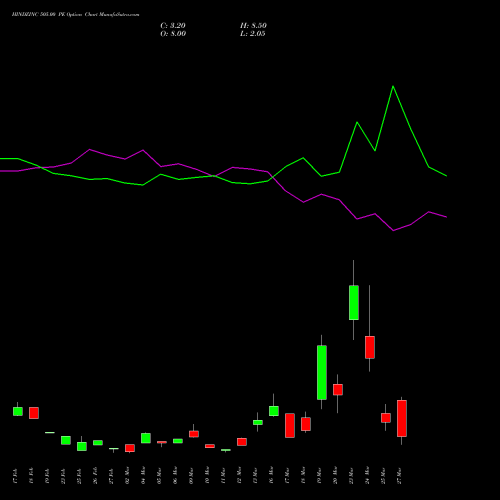Click the open value O: 8.00
The width and height of the screenshot is (500, 500).
(173, 34)
